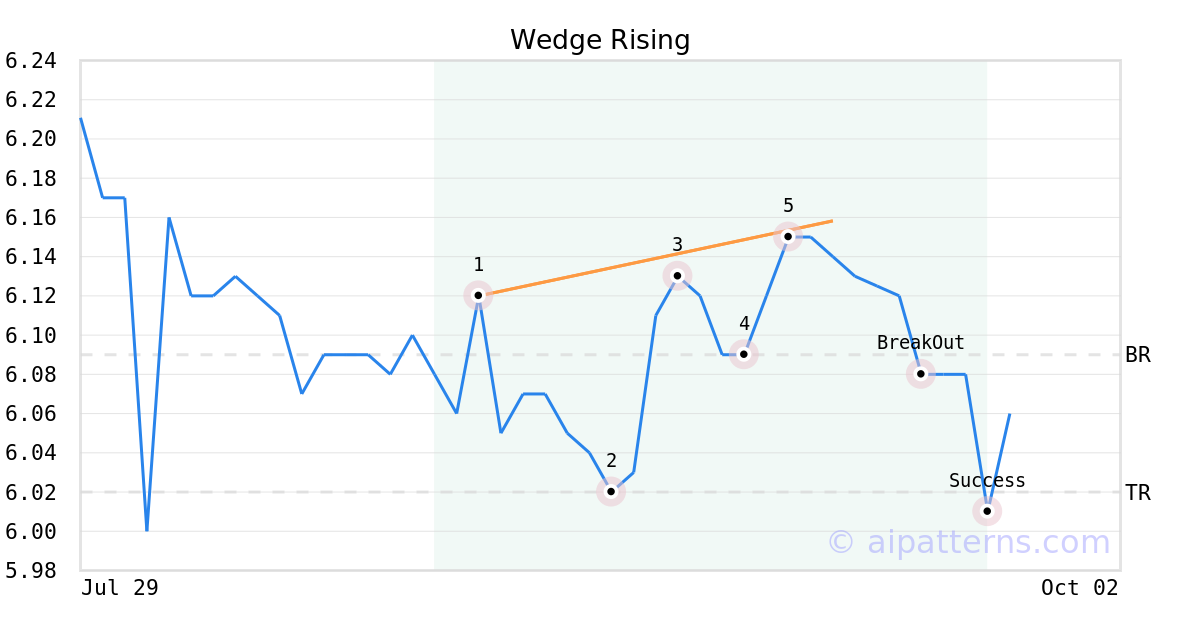Click the Success text label

click(x=987, y=481)
